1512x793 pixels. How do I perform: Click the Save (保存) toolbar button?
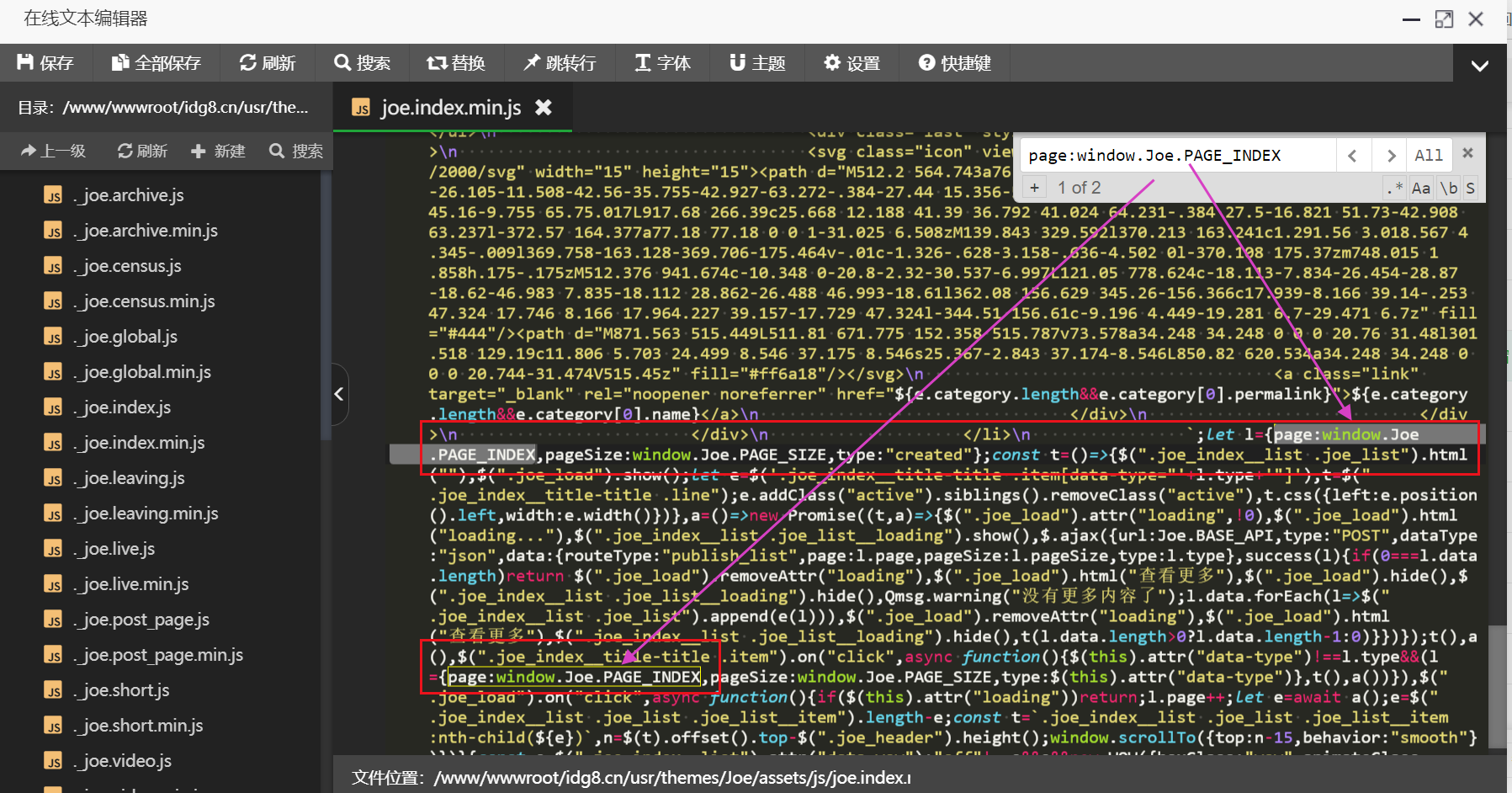pos(45,63)
